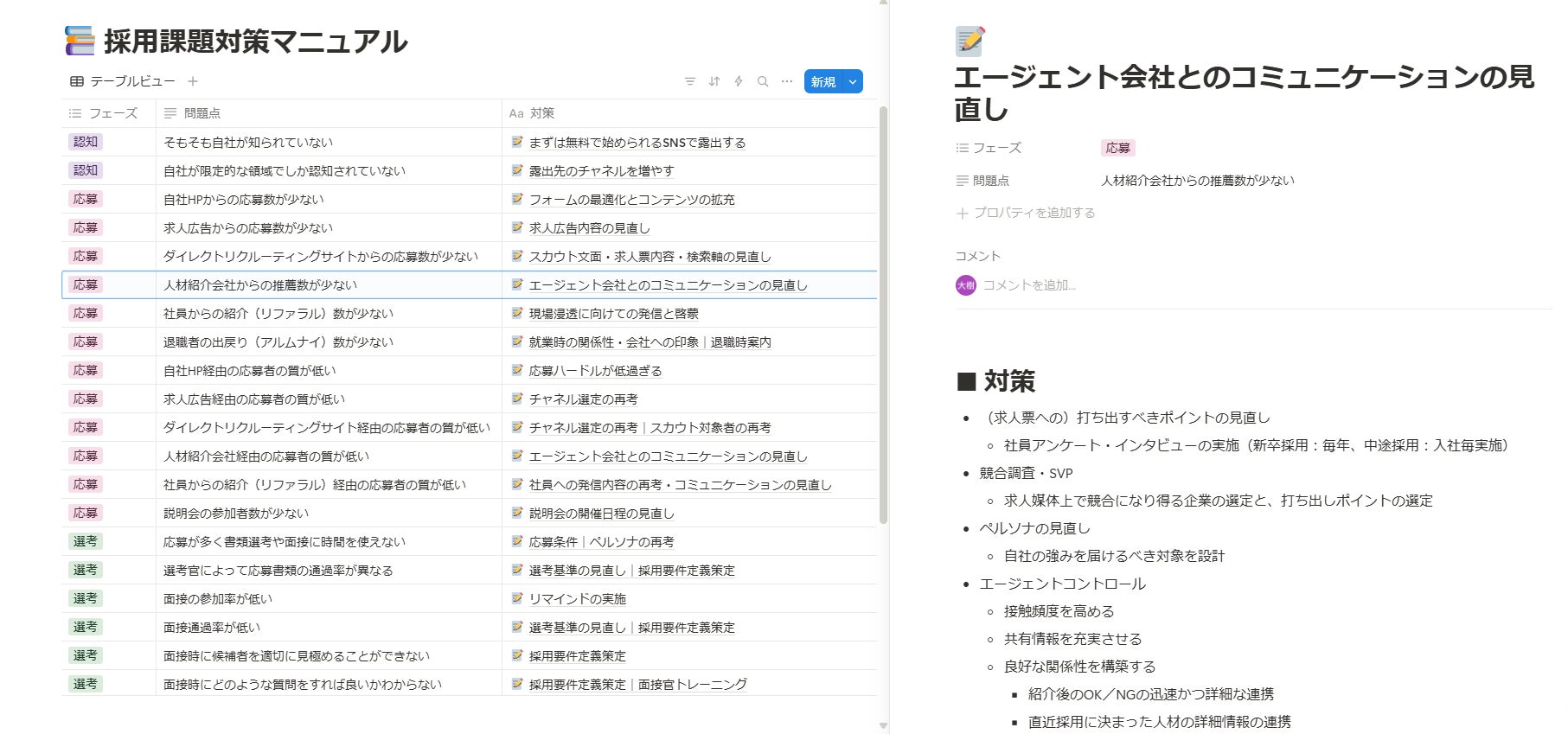Open the page 応募条件｜ペルソナの再考
This screenshot has width=1568, height=734.
click(x=602, y=542)
